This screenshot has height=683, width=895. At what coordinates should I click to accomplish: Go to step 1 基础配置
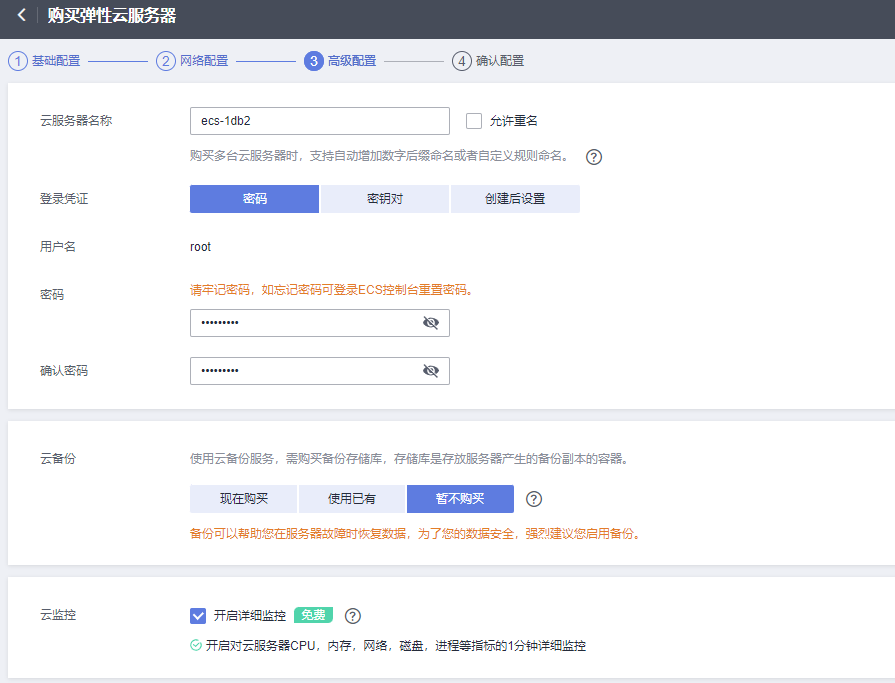(44, 61)
